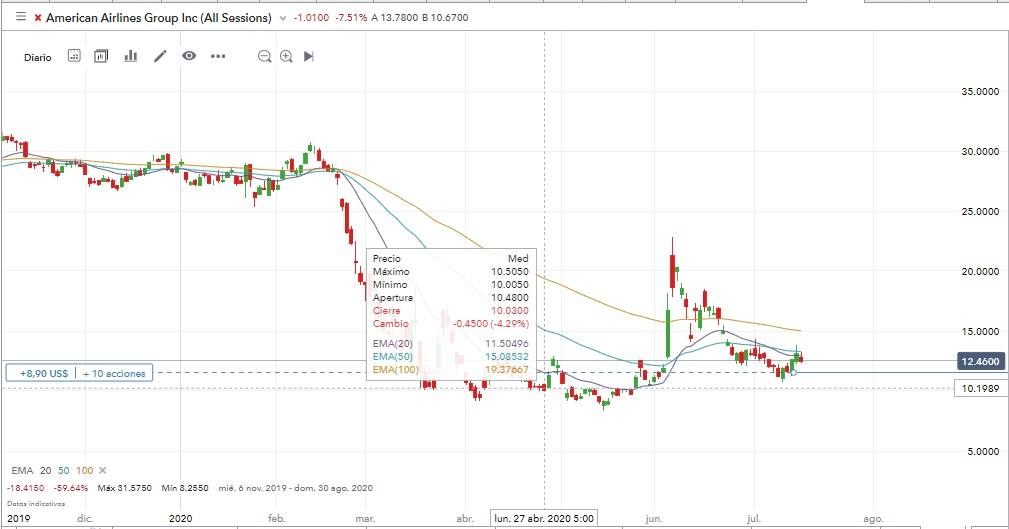
Task: Click the EMA indicator label in legend
Action: [x=22, y=470]
